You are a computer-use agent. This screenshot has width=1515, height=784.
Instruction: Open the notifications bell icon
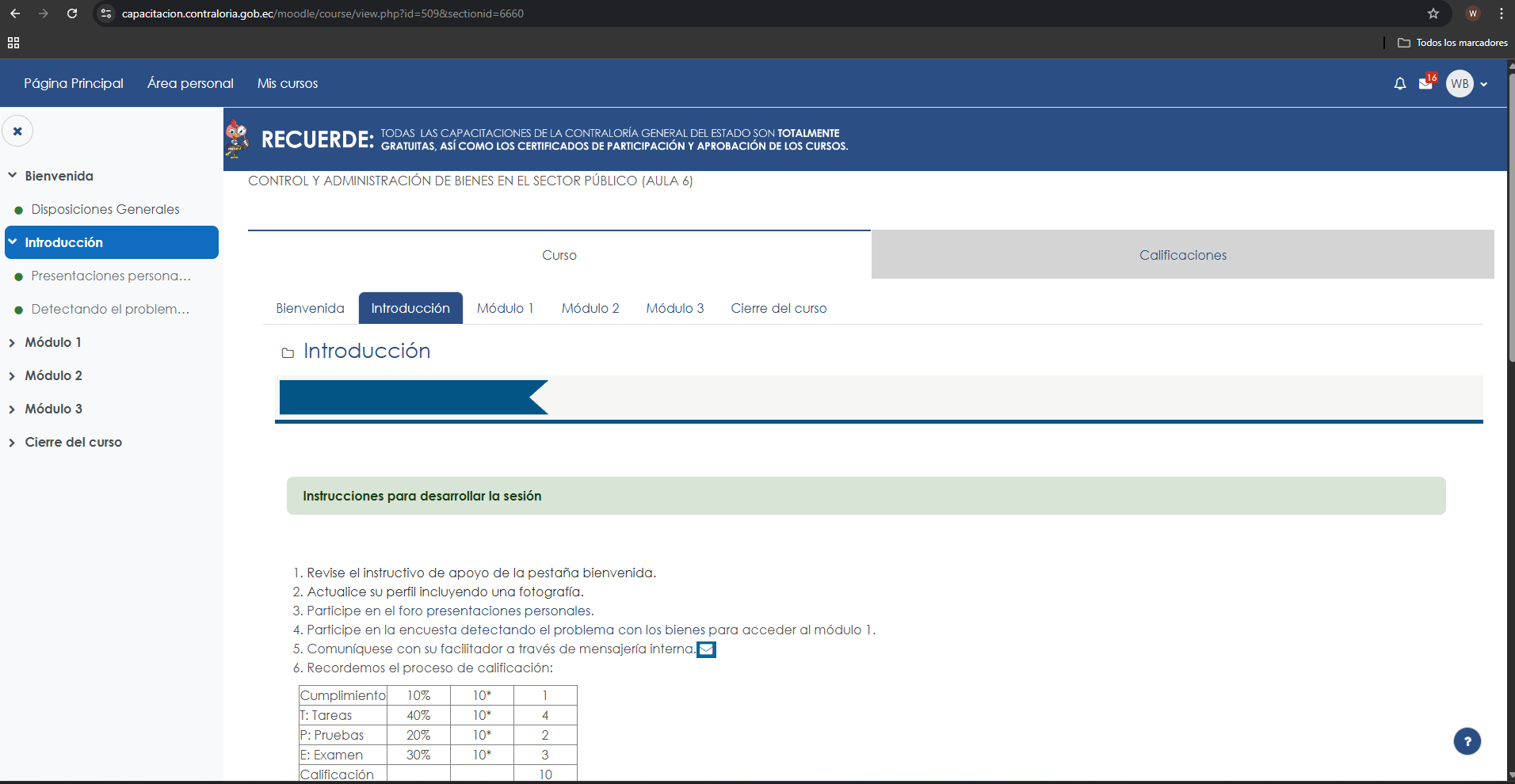[1400, 84]
